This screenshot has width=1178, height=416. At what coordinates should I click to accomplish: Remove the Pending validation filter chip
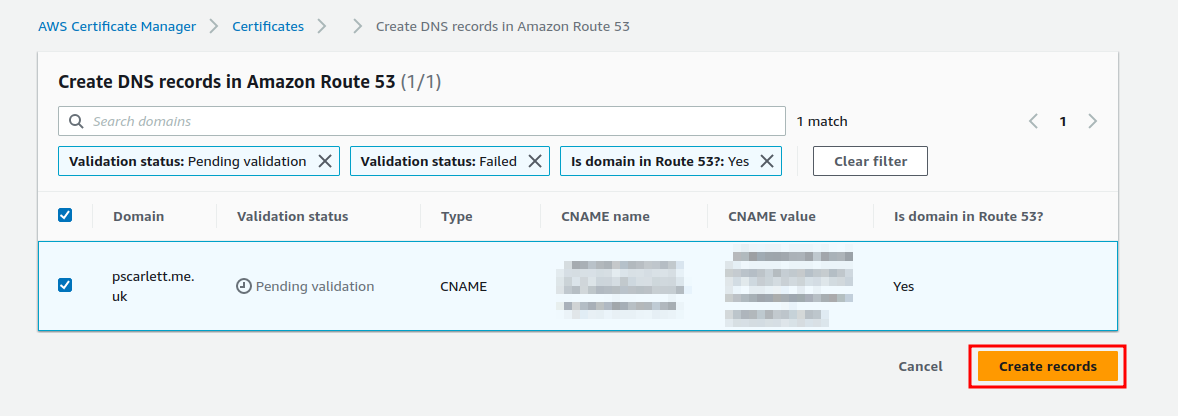click(x=325, y=161)
